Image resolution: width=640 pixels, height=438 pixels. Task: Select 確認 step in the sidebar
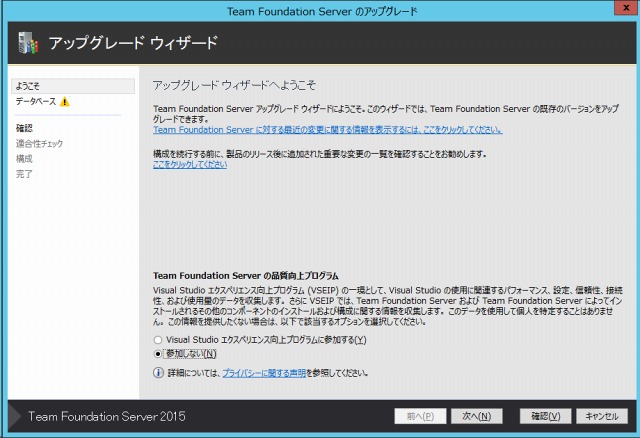point(24,128)
